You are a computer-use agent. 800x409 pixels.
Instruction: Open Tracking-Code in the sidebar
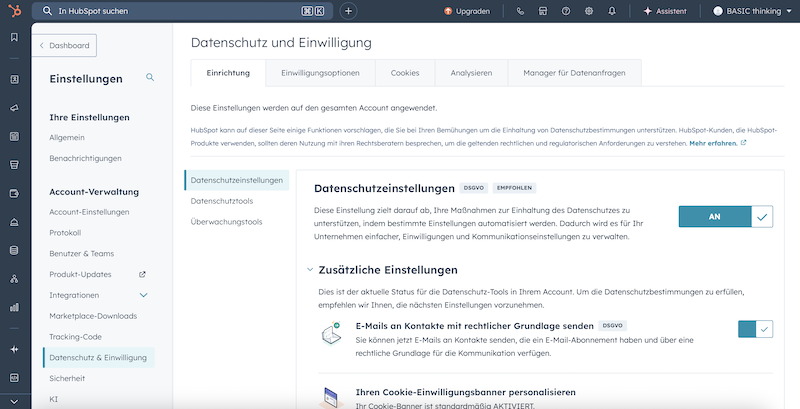(x=76, y=337)
